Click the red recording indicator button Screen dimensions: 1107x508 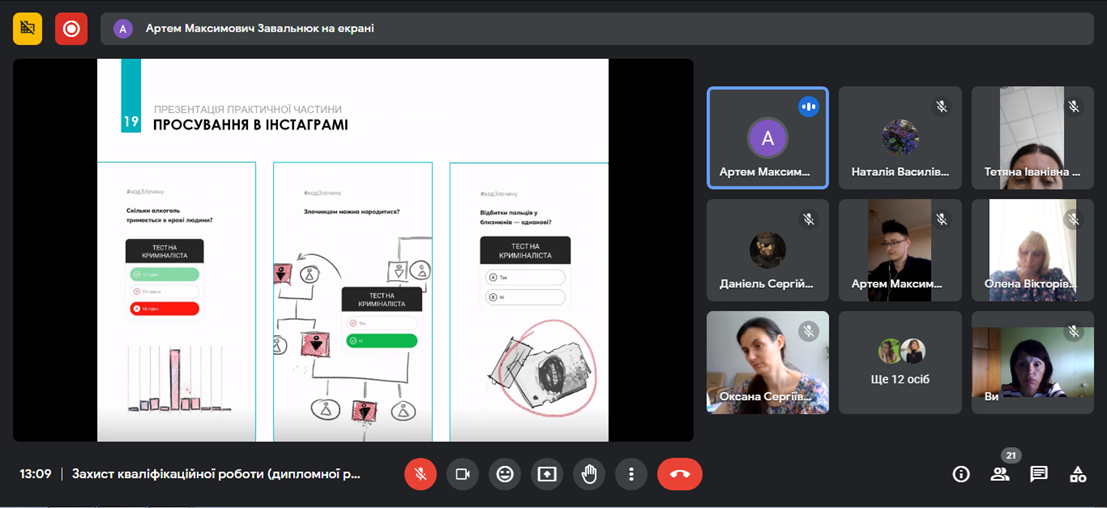(71, 29)
